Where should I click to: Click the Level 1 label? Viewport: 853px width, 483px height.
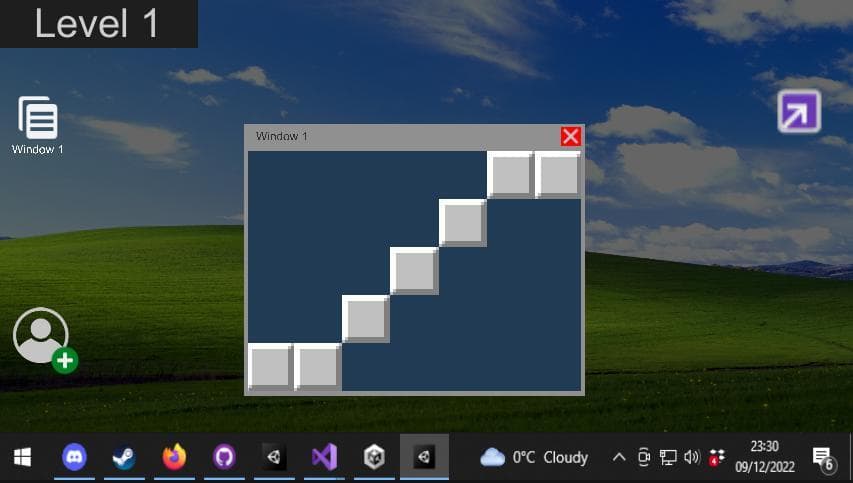coord(97,23)
